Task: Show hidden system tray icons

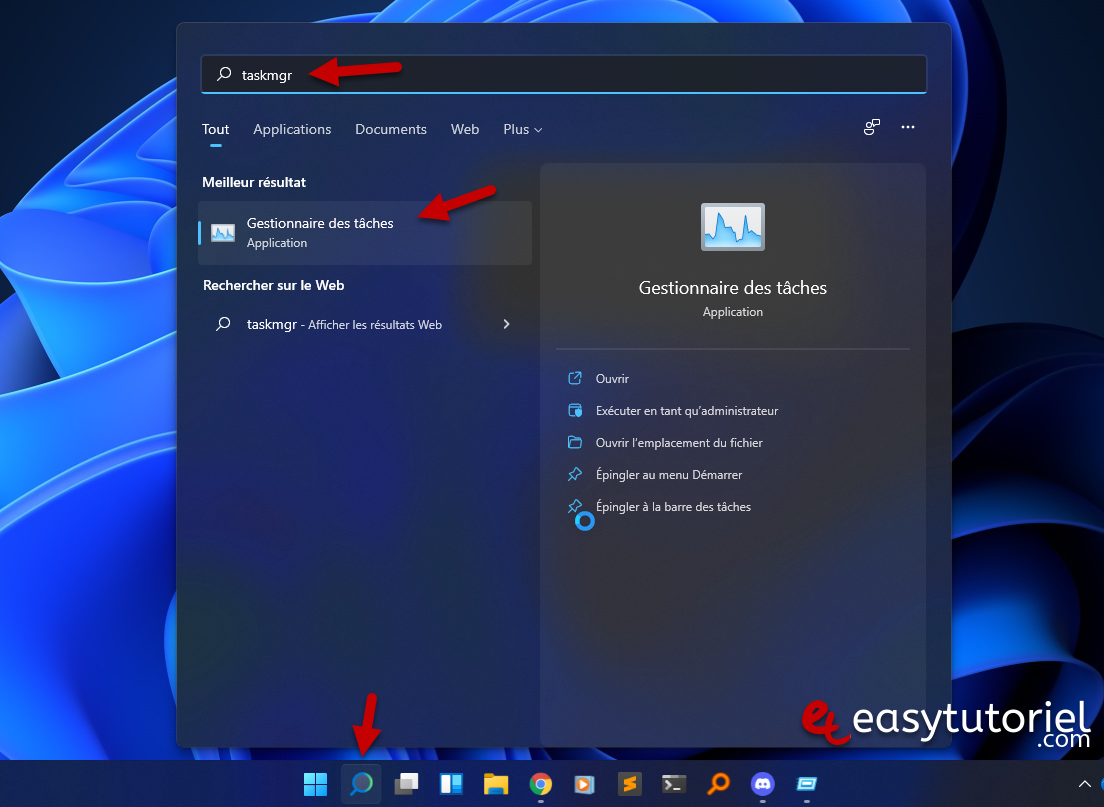Action: click(1084, 784)
